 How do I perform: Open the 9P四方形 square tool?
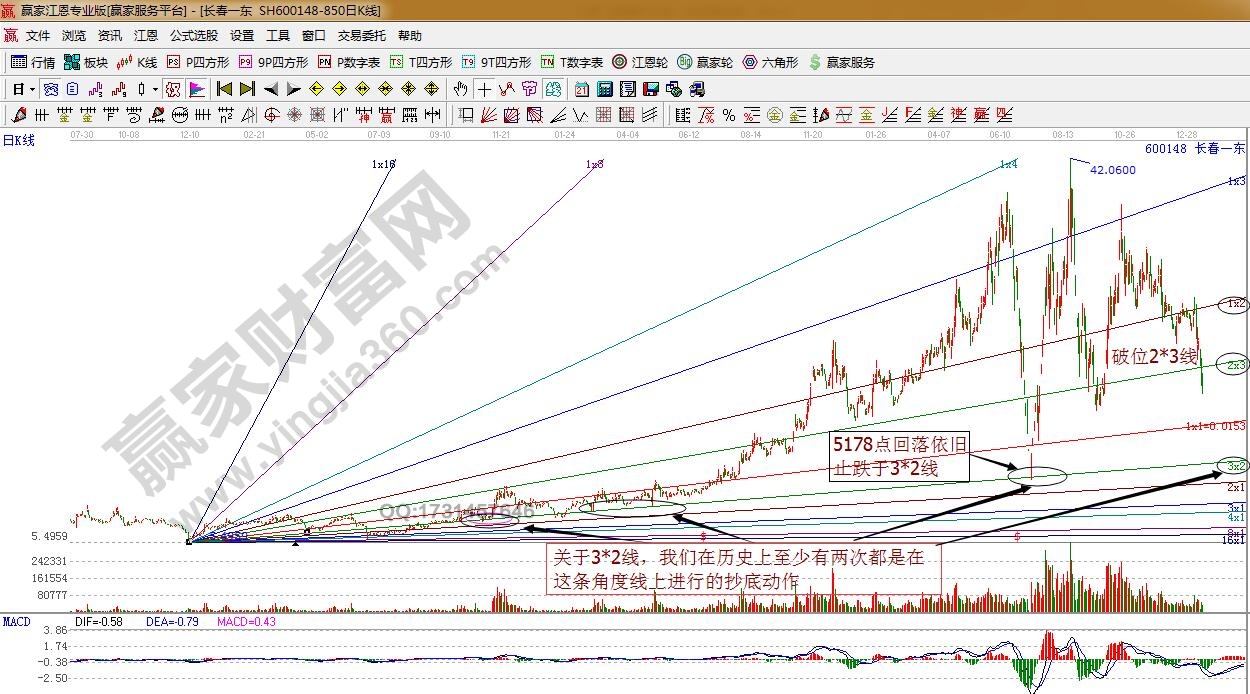(273, 62)
